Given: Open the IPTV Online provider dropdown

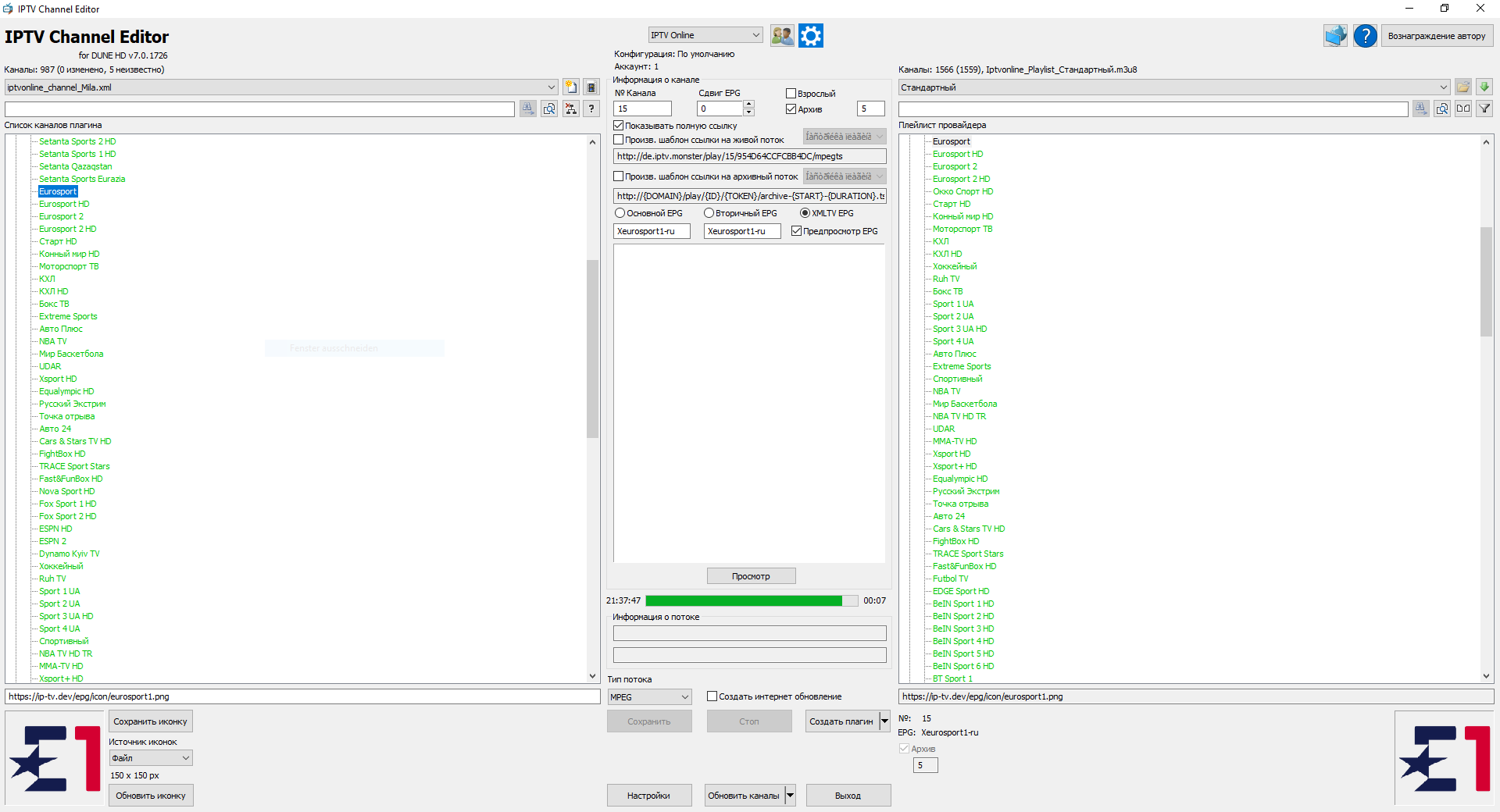Looking at the screenshot, I should pos(705,35).
